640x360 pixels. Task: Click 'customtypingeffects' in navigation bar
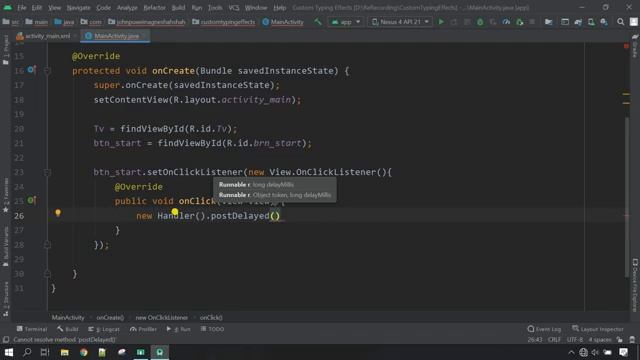click(224, 22)
